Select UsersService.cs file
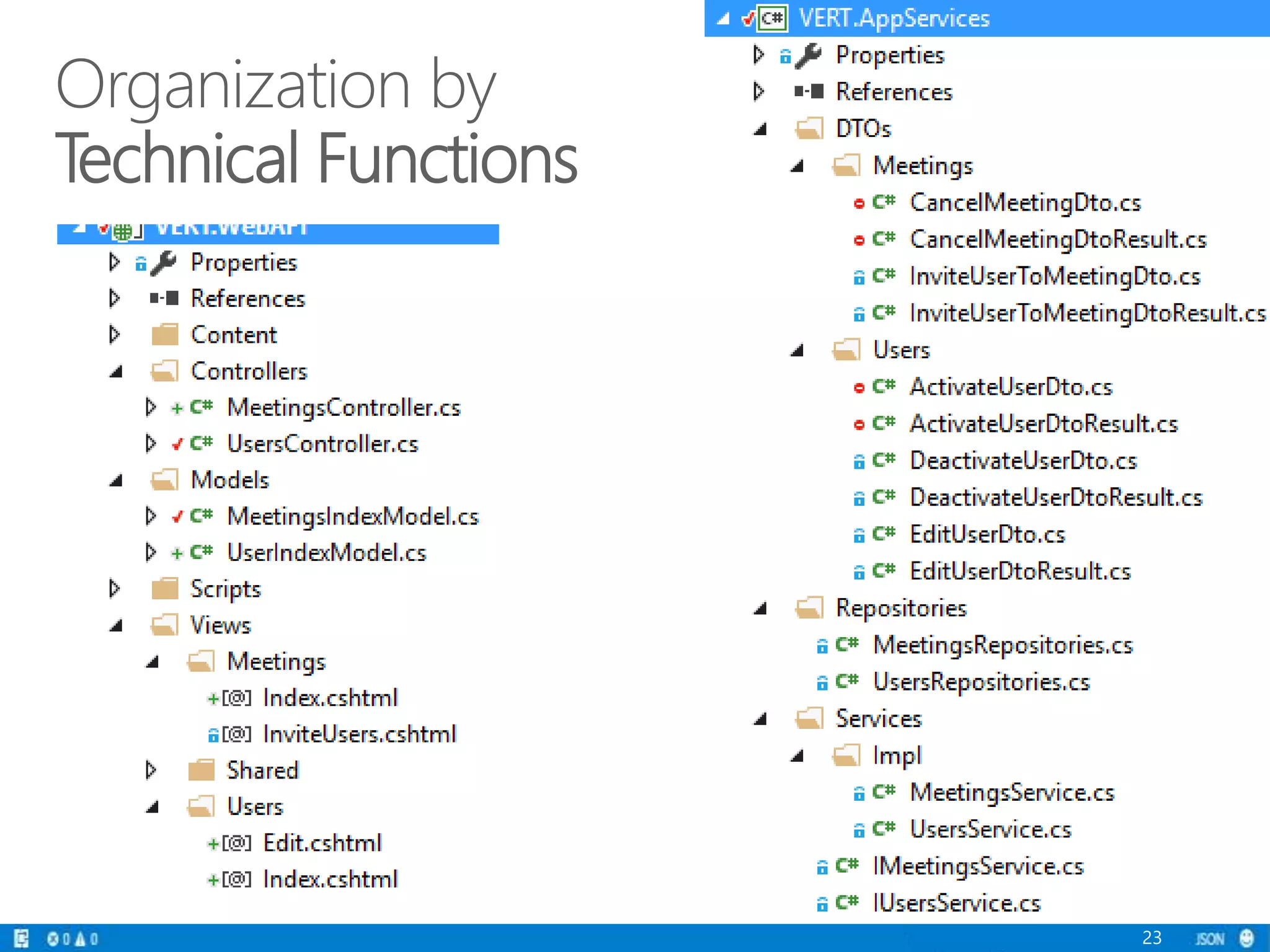Viewport: 1270px width, 952px height. [990, 829]
